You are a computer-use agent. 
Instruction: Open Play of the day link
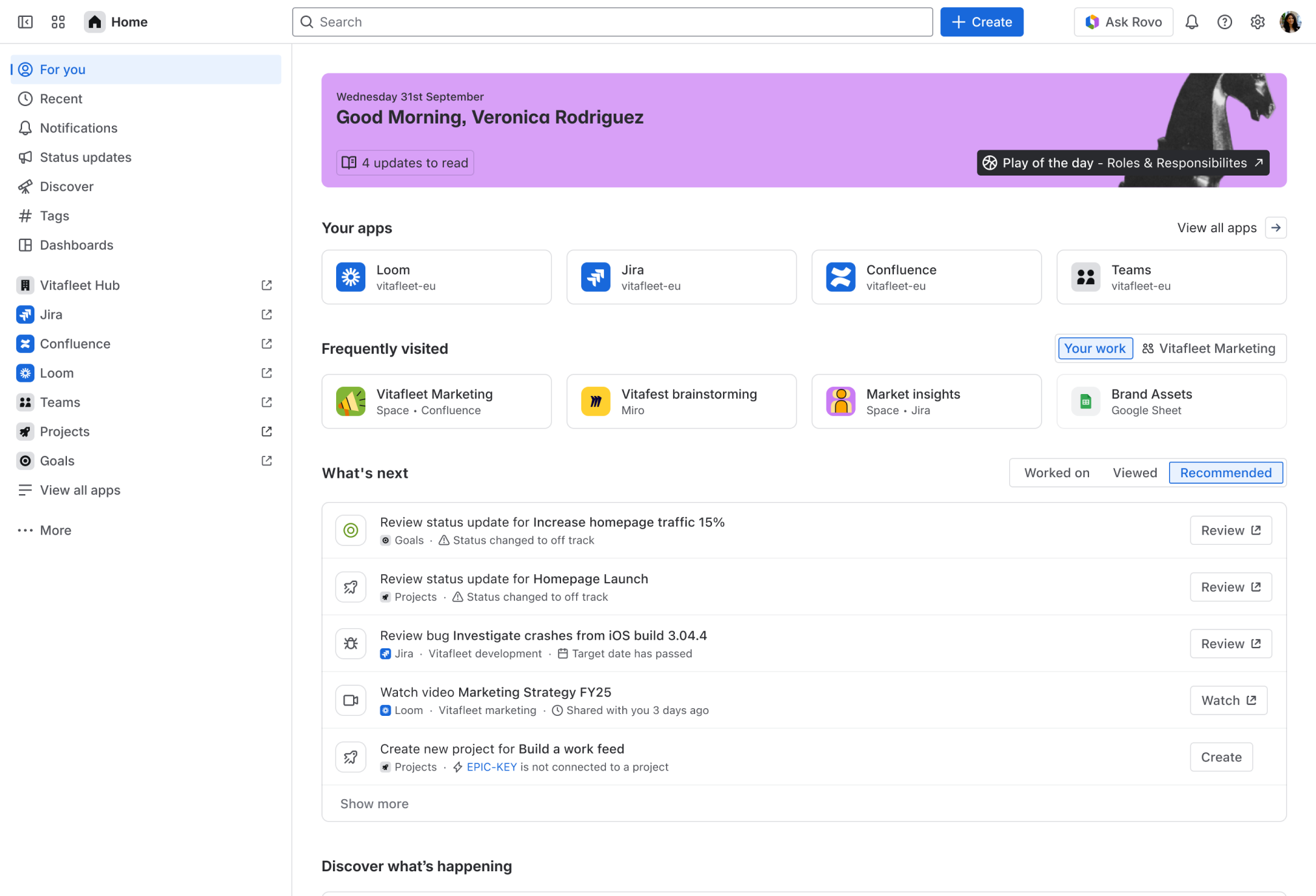[x=1123, y=163]
